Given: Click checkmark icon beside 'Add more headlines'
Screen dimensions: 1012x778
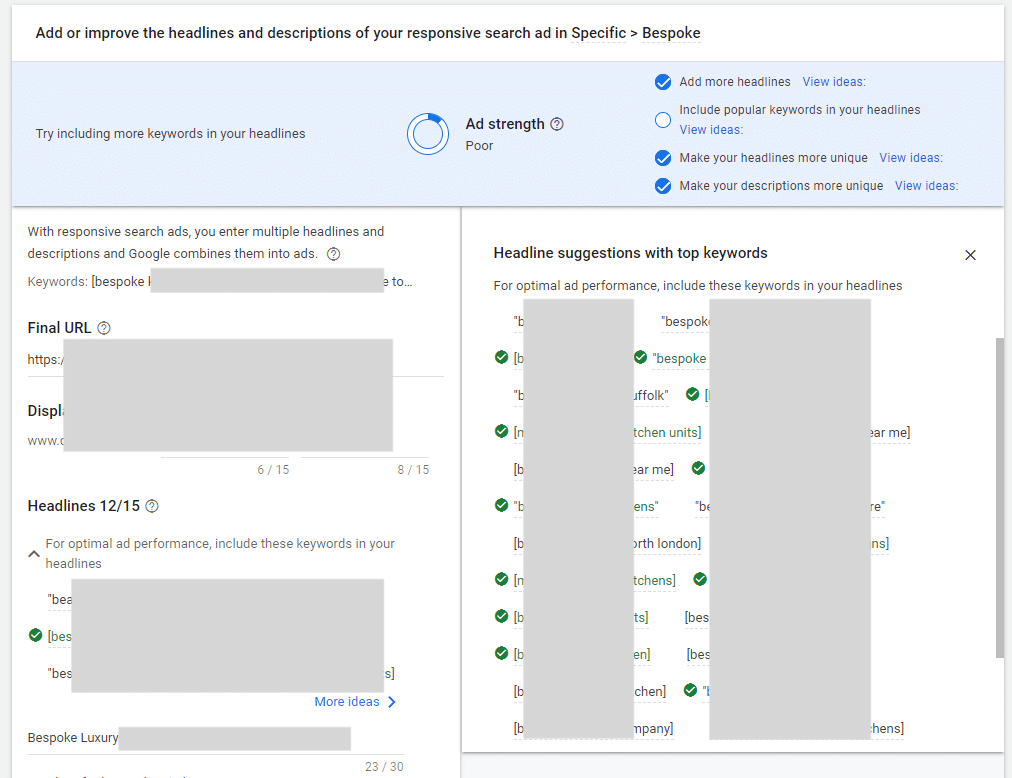Looking at the screenshot, I should click(x=662, y=82).
